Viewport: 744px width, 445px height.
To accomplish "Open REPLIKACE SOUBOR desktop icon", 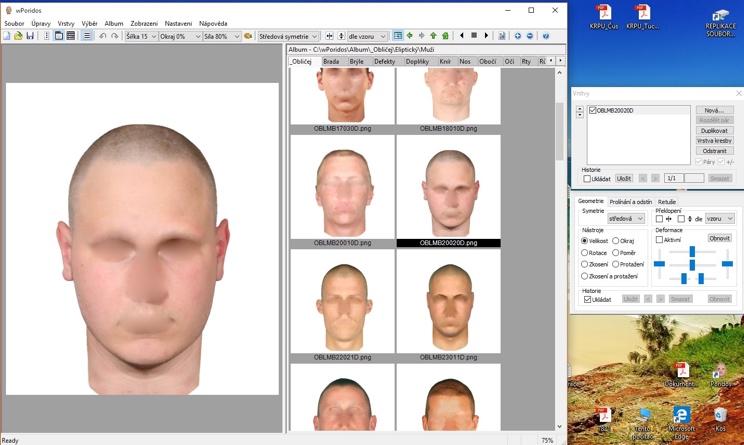I will pos(720,23).
